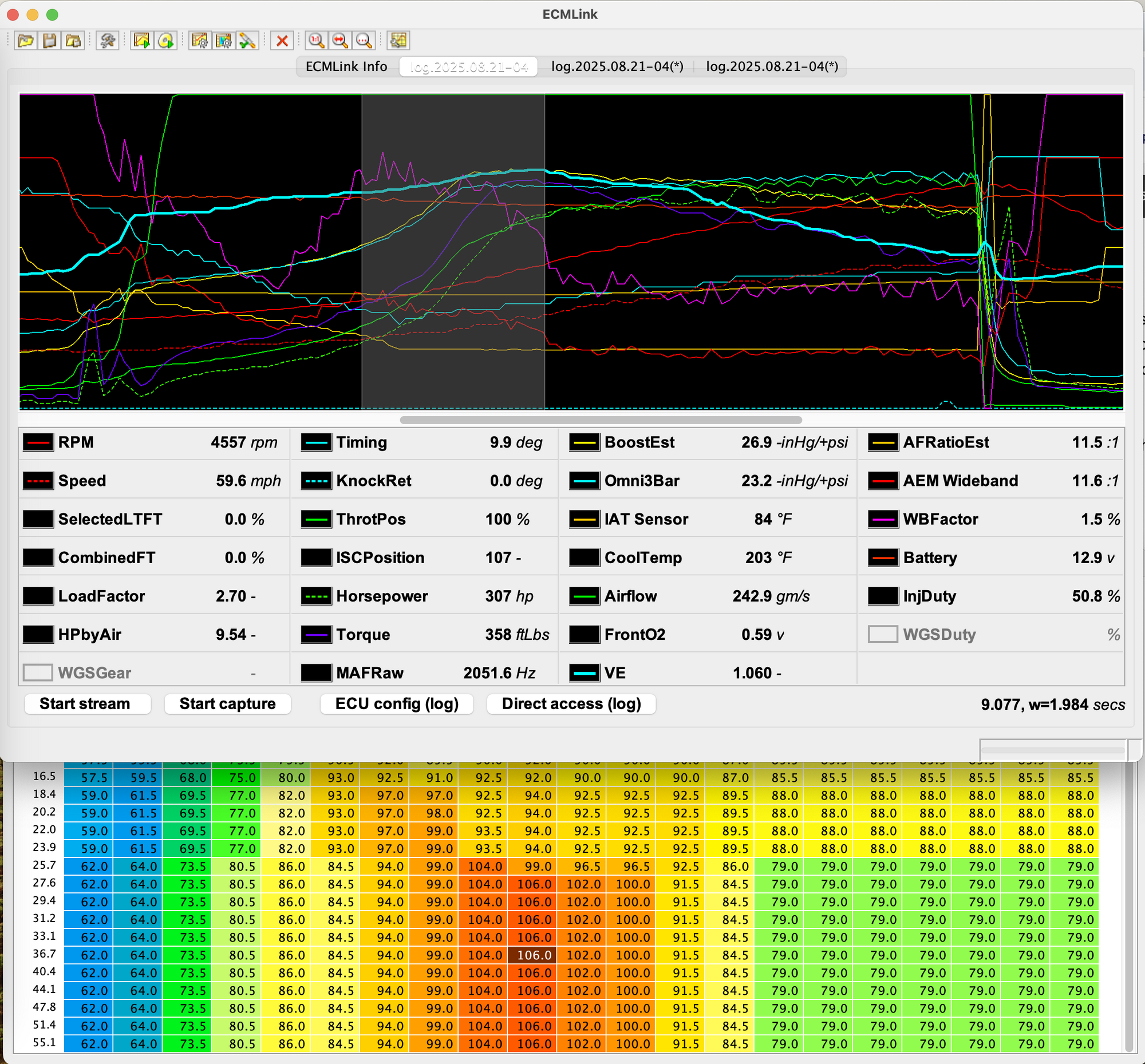Click the open log file folder icon
Viewport: 1145px width, 1064px height.
point(25,40)
